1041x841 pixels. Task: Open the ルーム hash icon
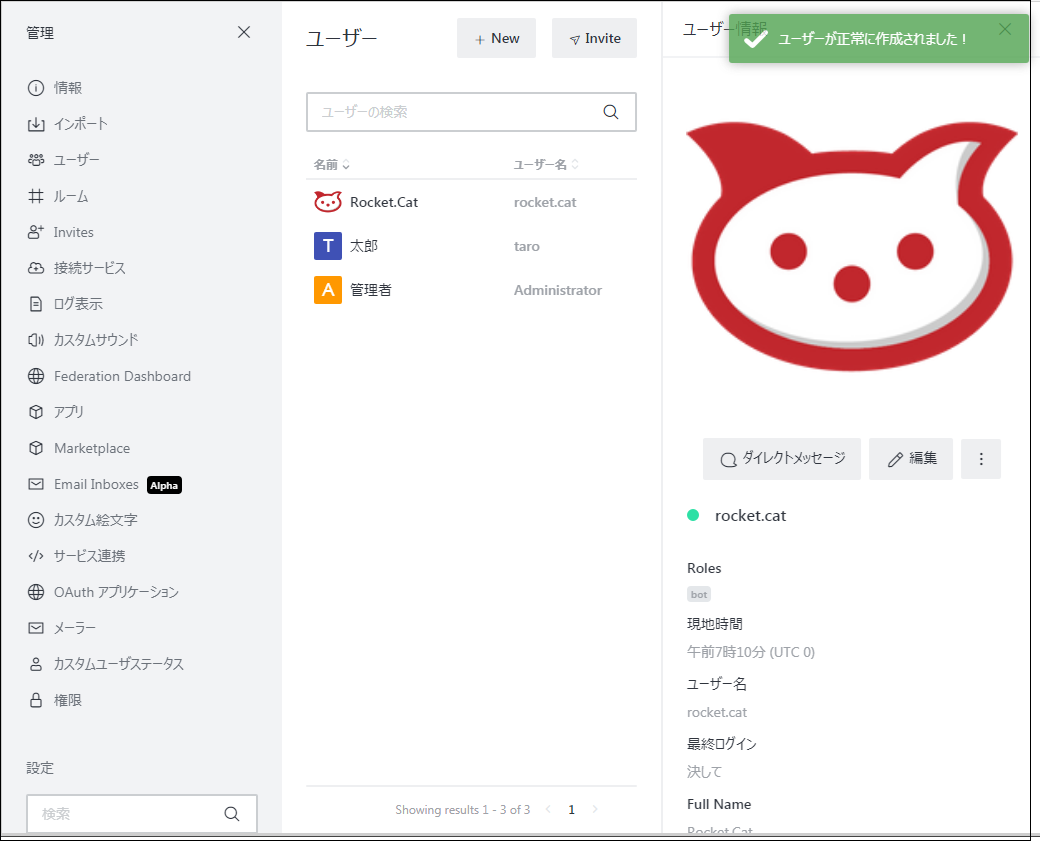pos(36,196)
